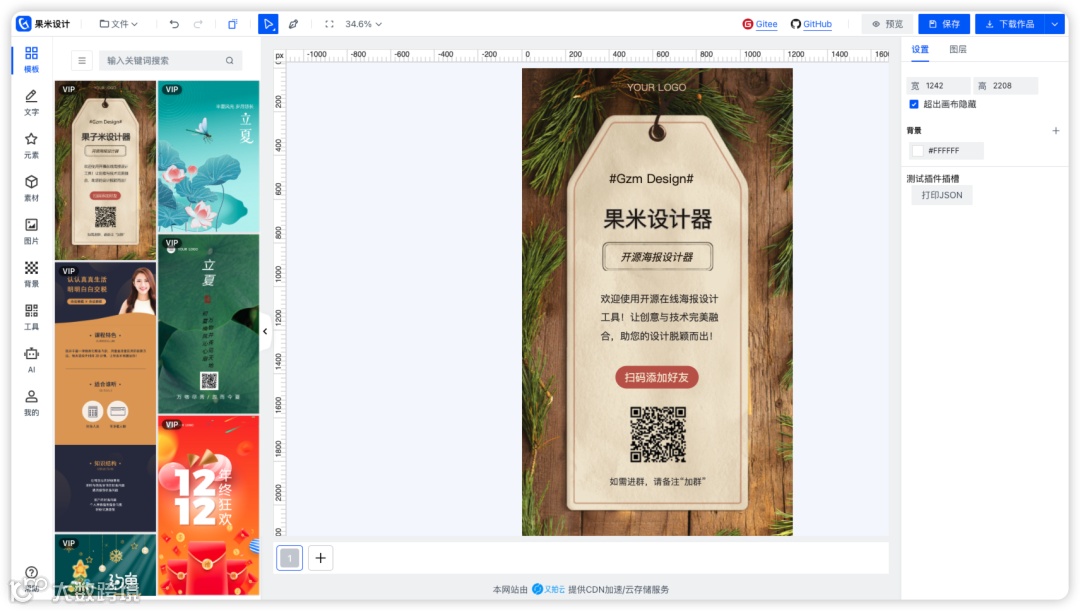Click the undo arrow in the toolbar

point(174,24)
